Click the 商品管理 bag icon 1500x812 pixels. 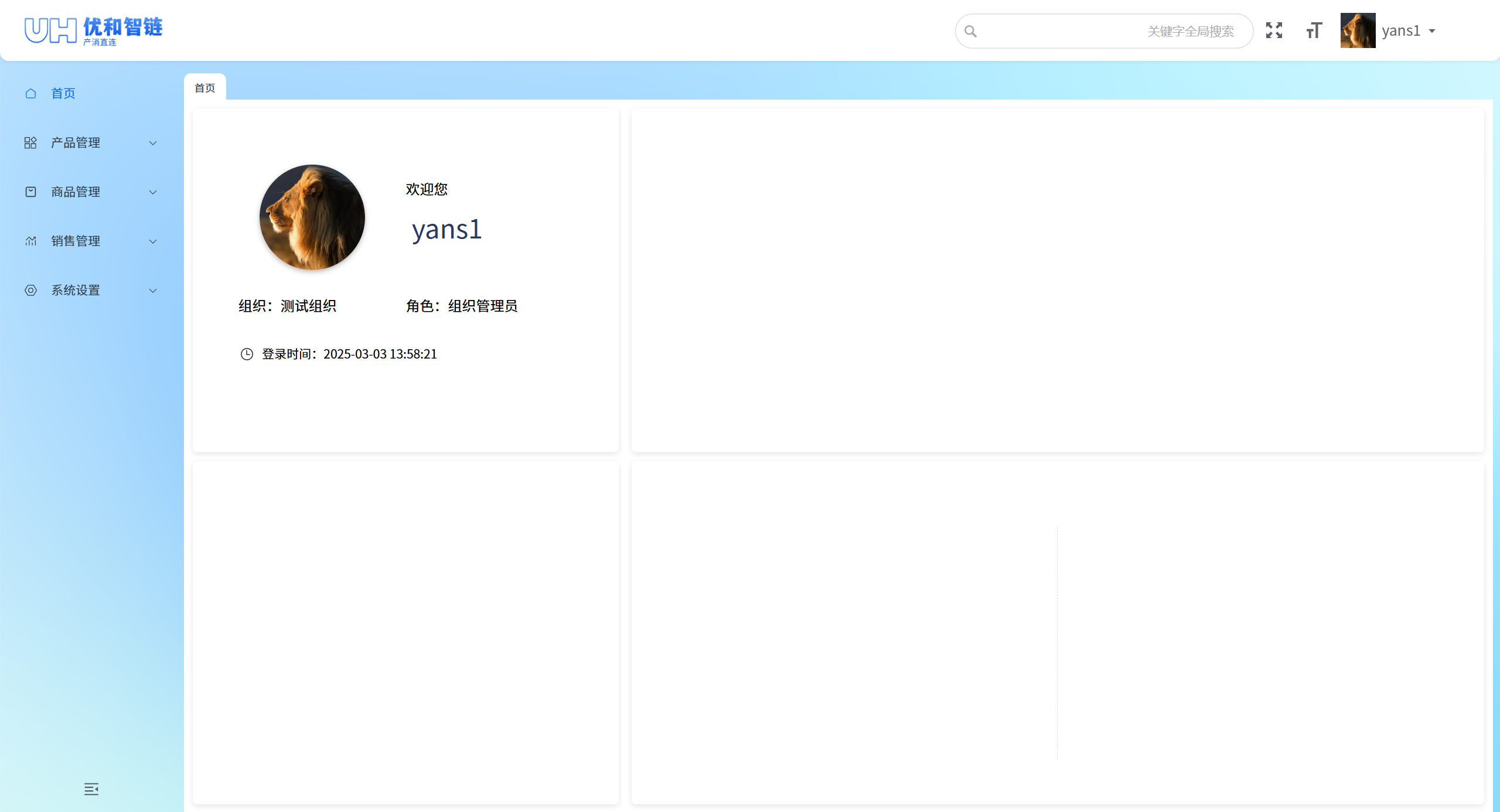coord(31,192)
